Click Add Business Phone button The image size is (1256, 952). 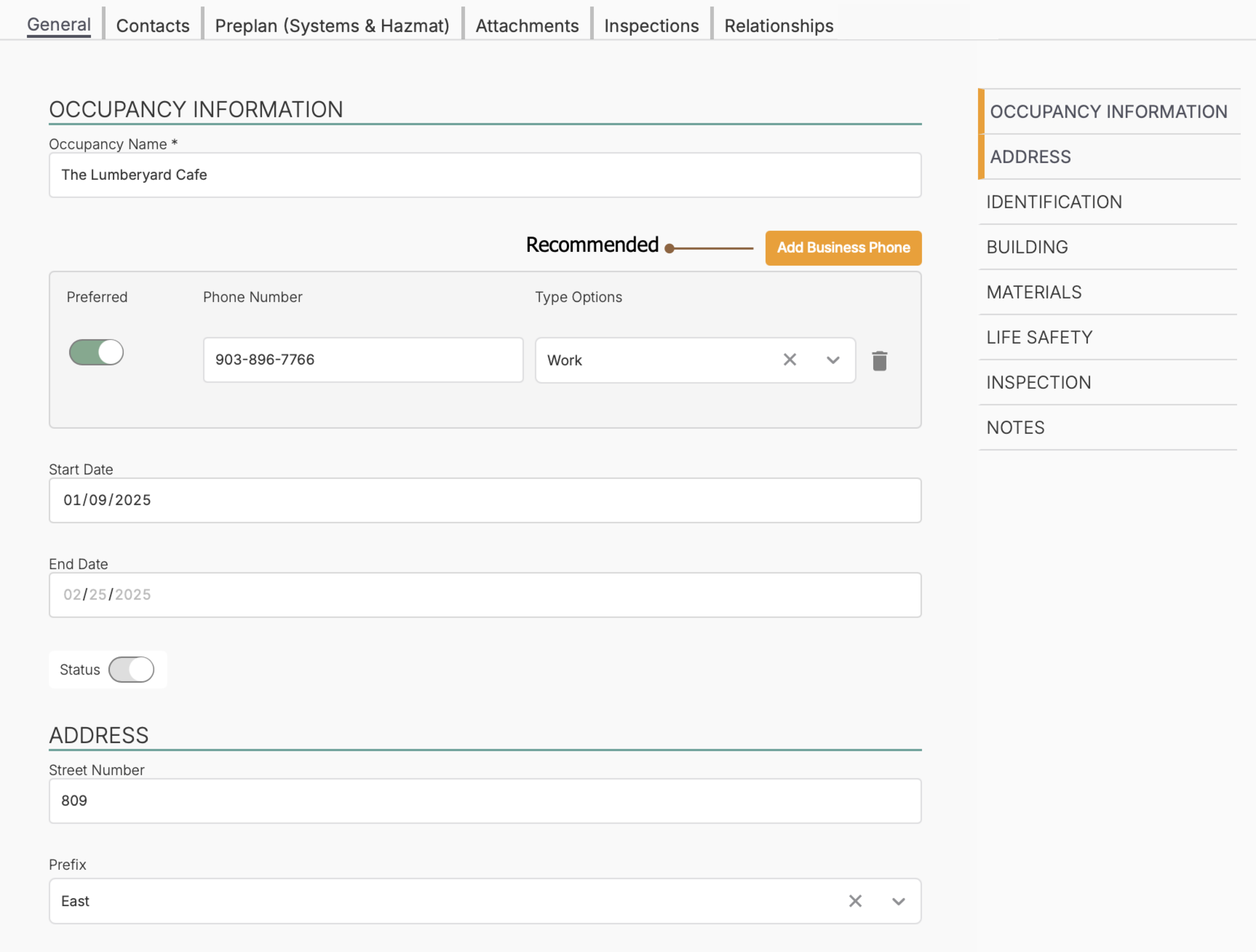(843, 248)
